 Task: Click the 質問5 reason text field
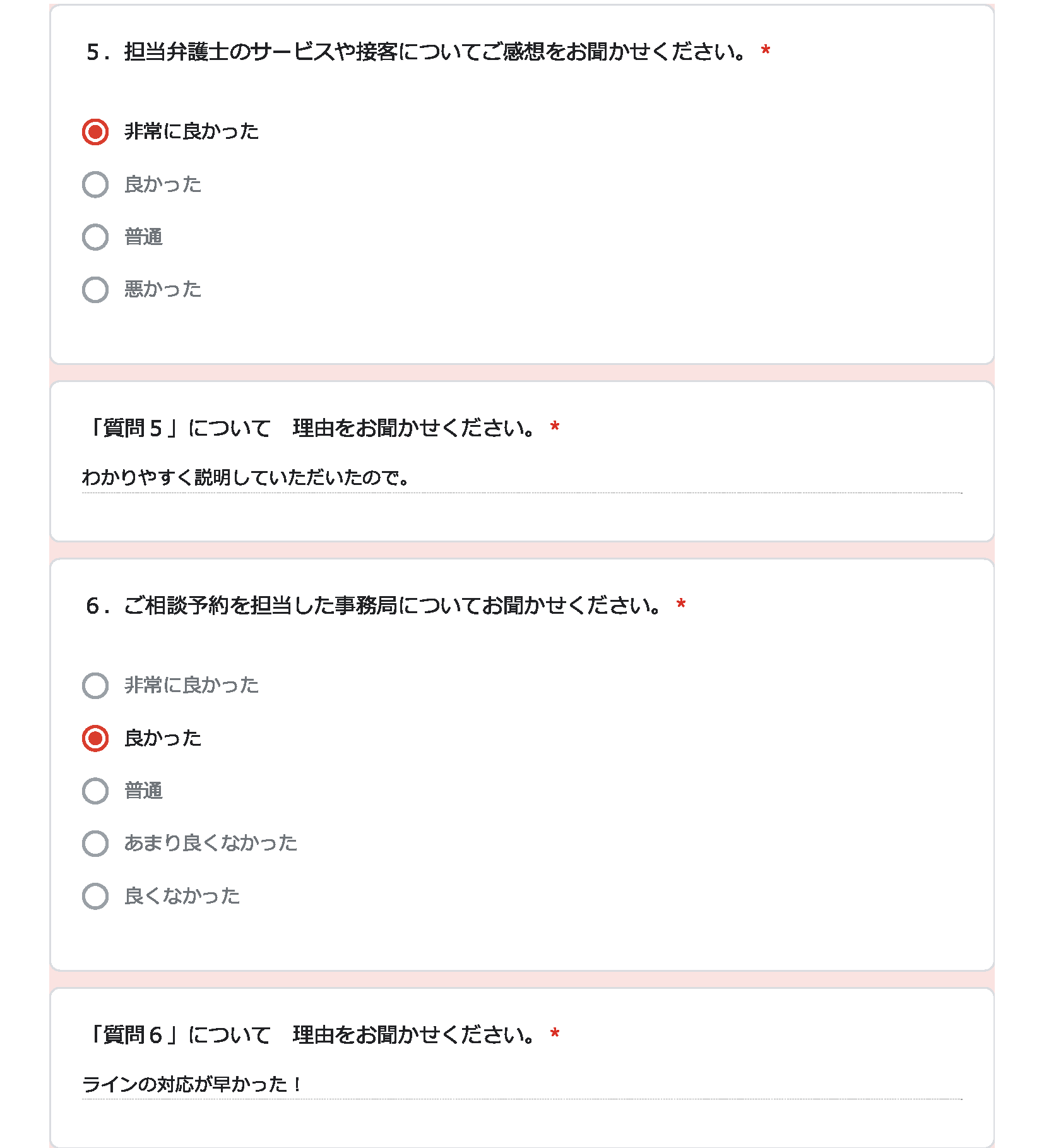pyautogui.click(x=522, y=478)
